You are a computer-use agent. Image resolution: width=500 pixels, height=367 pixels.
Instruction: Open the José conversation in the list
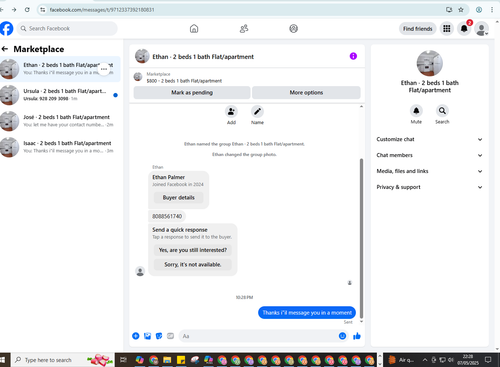60,121
